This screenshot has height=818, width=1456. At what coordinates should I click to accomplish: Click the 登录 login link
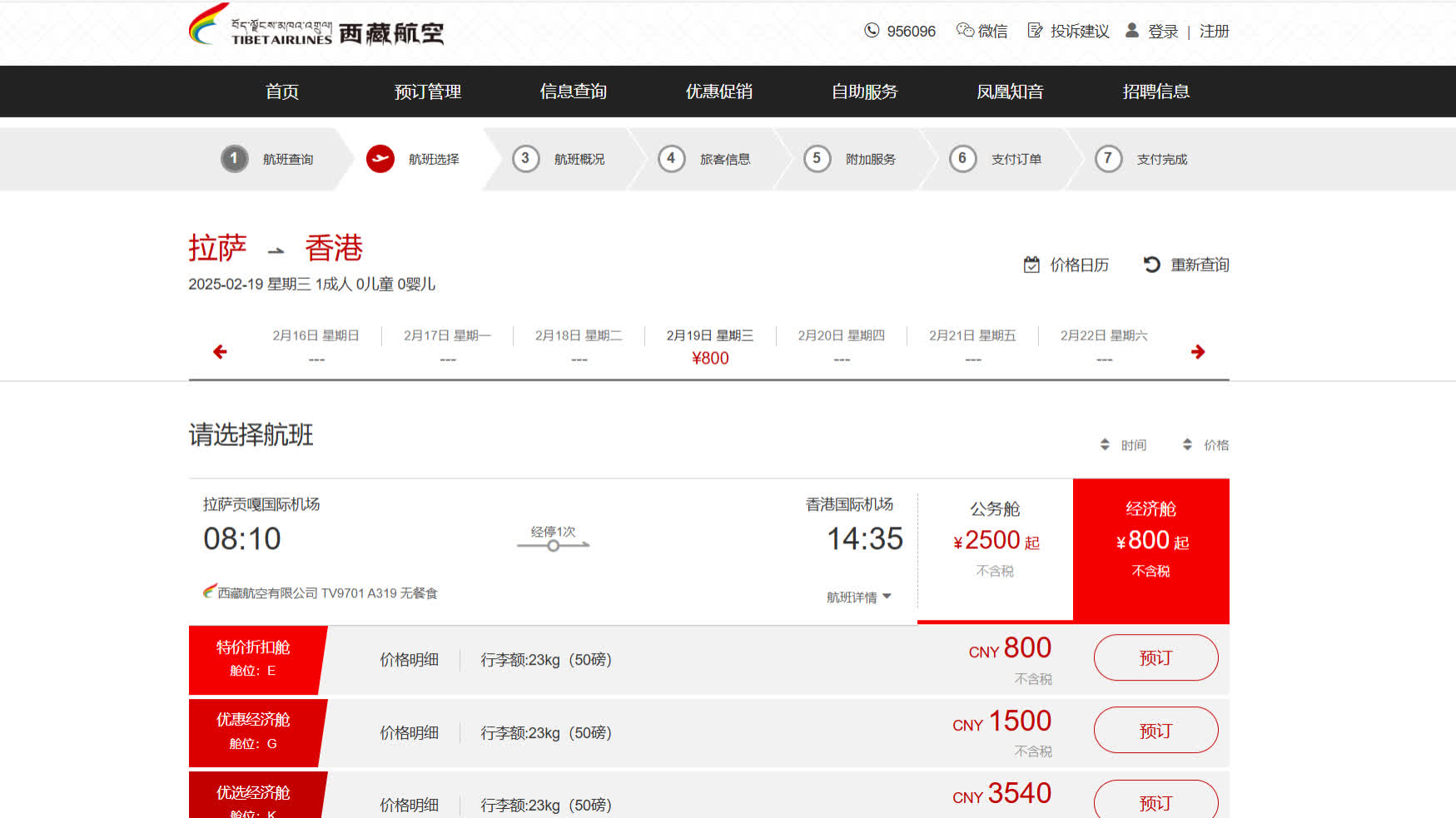(1162, 32)
